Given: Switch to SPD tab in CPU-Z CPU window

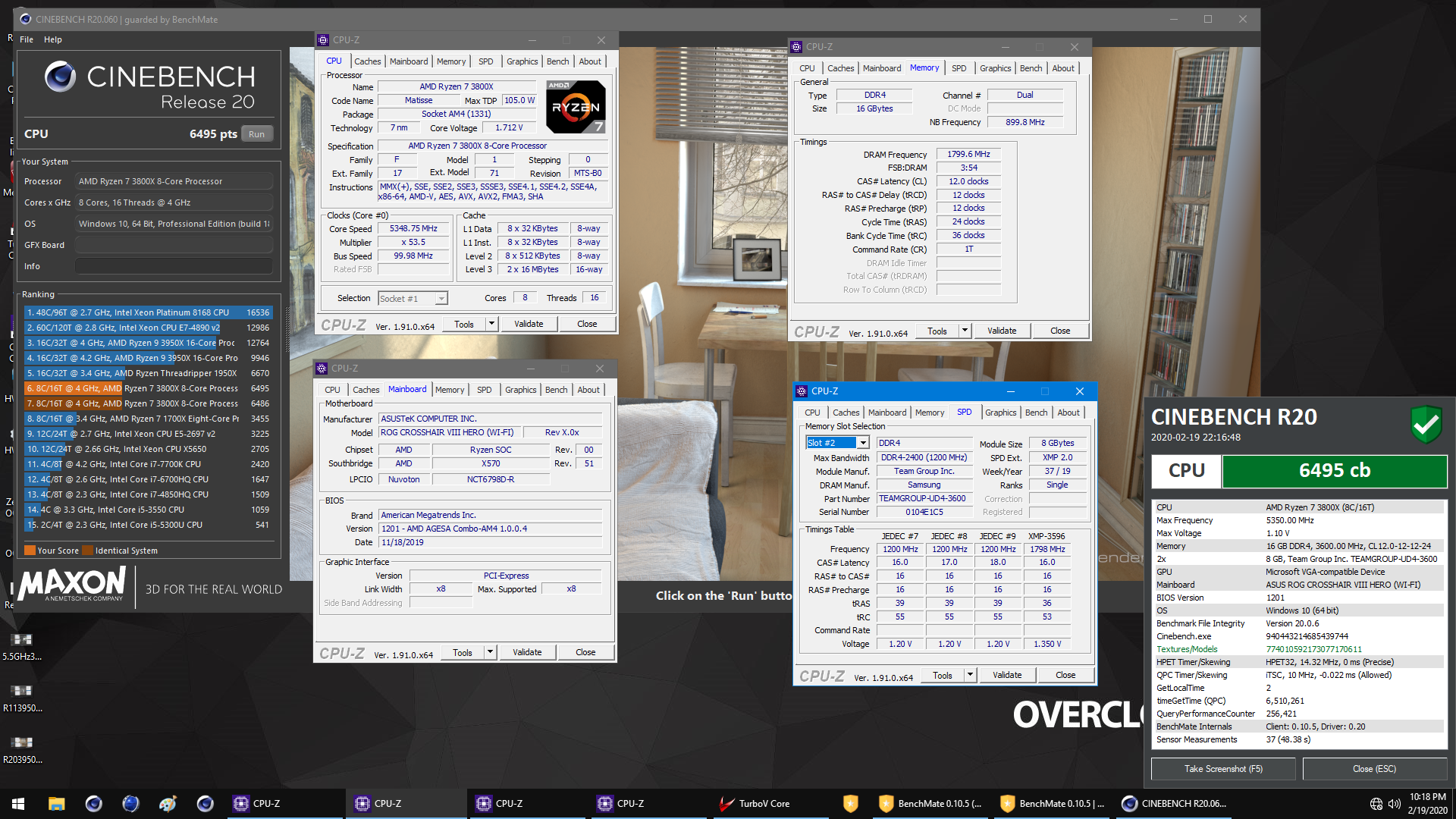Looking at the screenshot, I should (486, 61).
